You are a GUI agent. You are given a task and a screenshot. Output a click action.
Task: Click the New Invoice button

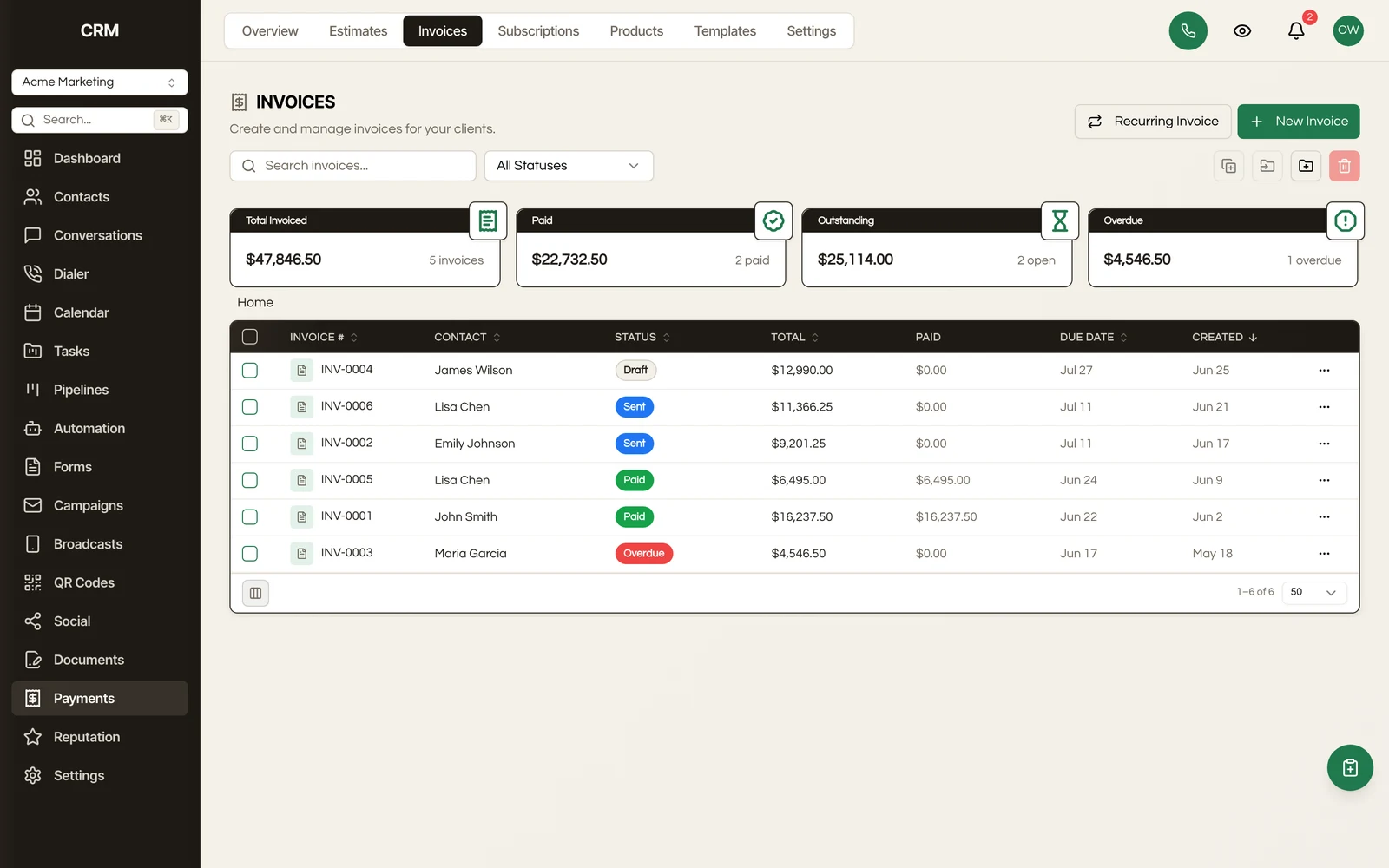[1299, 122]
